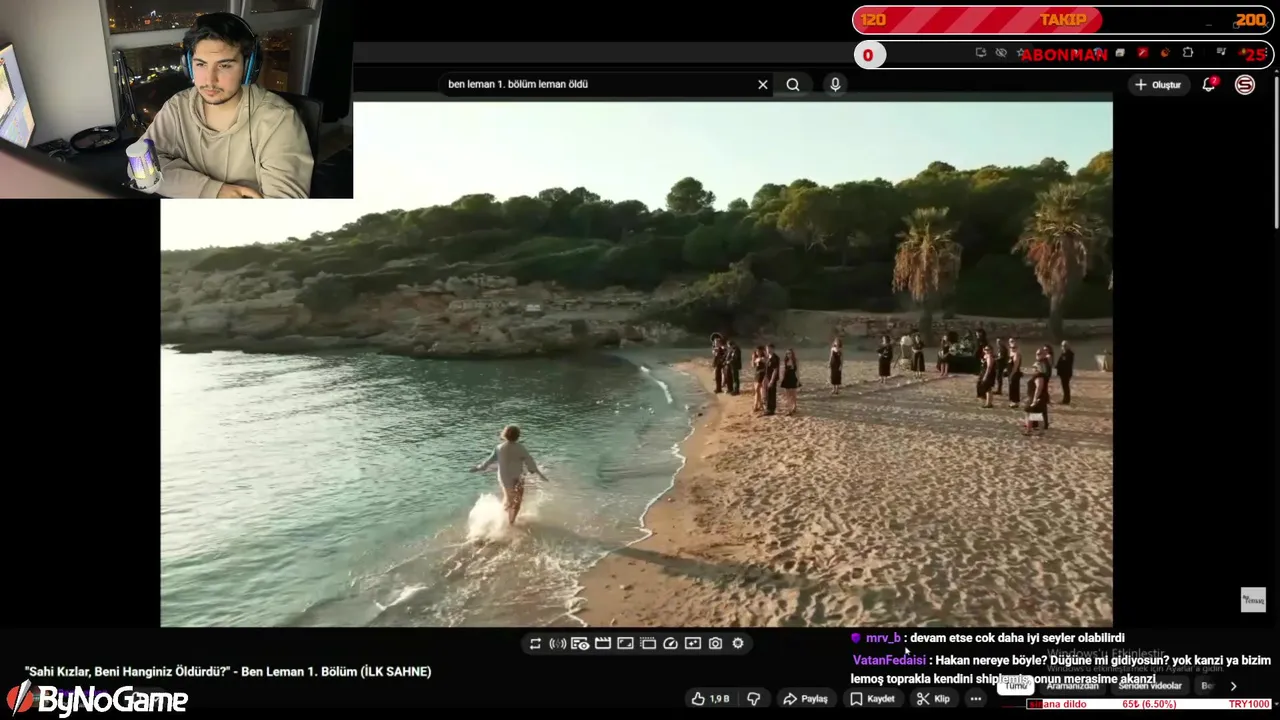The image size is (1280, 720).
Task: Open the enhancer settings gear
Action: pos(738,644)
